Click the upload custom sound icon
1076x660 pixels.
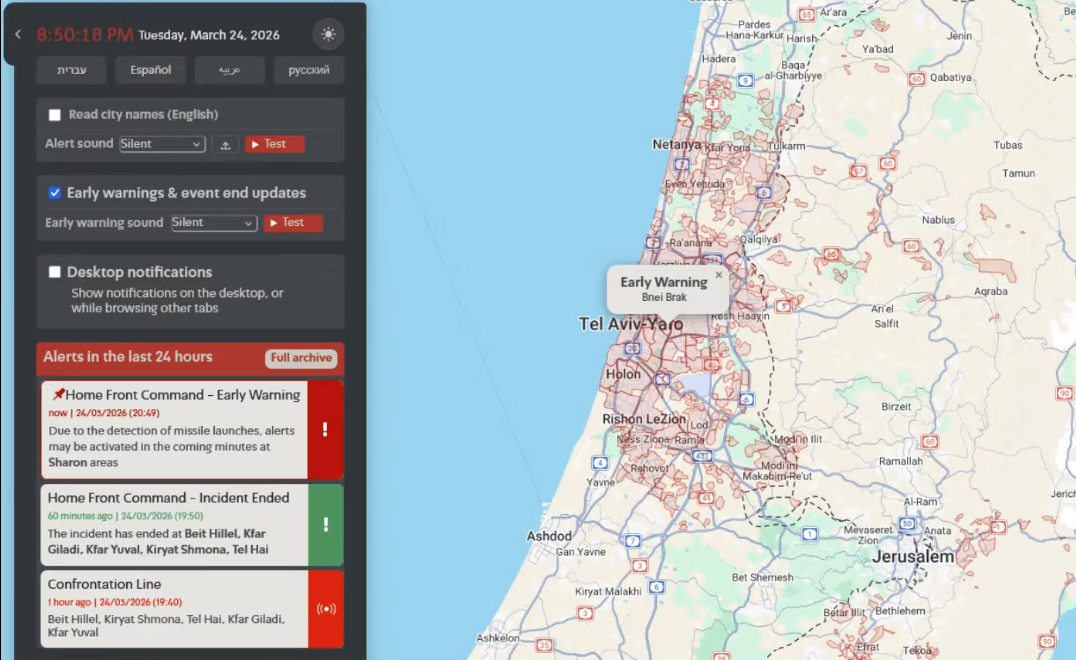pyautogui.click(x=225, y=144)
